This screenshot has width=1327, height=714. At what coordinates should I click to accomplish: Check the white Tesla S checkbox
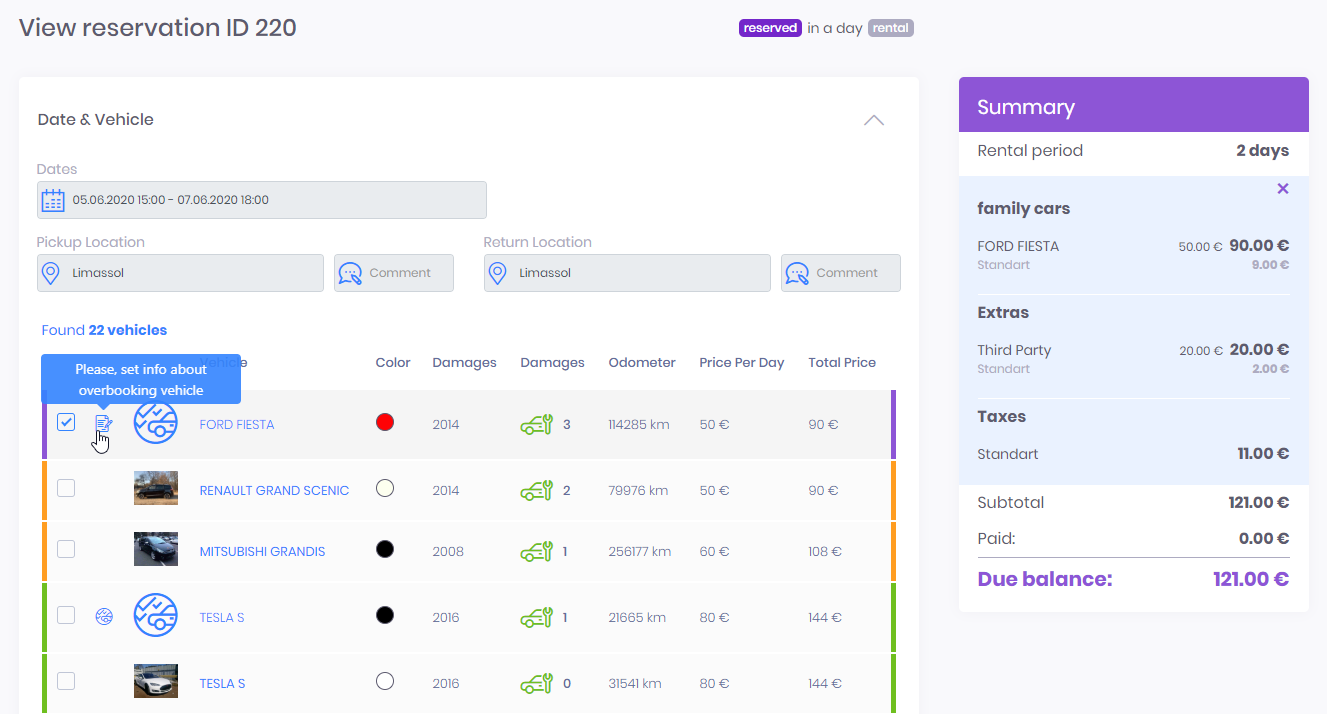(x=66, y=681)
